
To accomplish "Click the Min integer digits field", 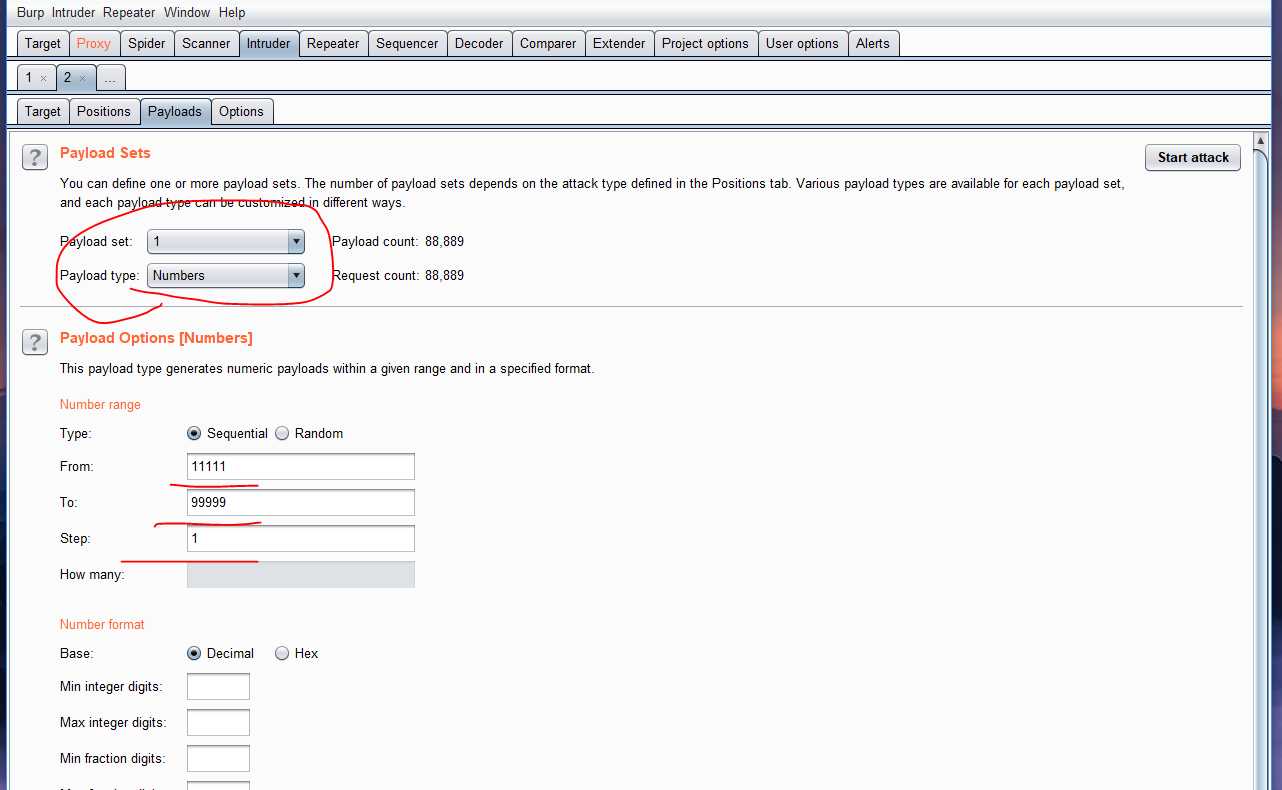I will 218,686.
